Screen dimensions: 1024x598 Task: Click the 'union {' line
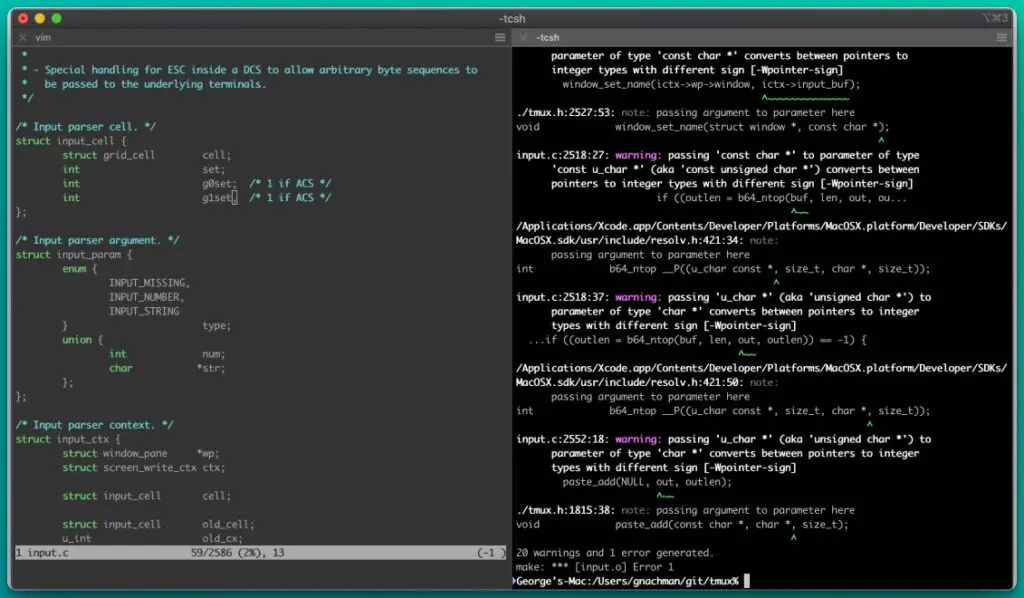82,340
